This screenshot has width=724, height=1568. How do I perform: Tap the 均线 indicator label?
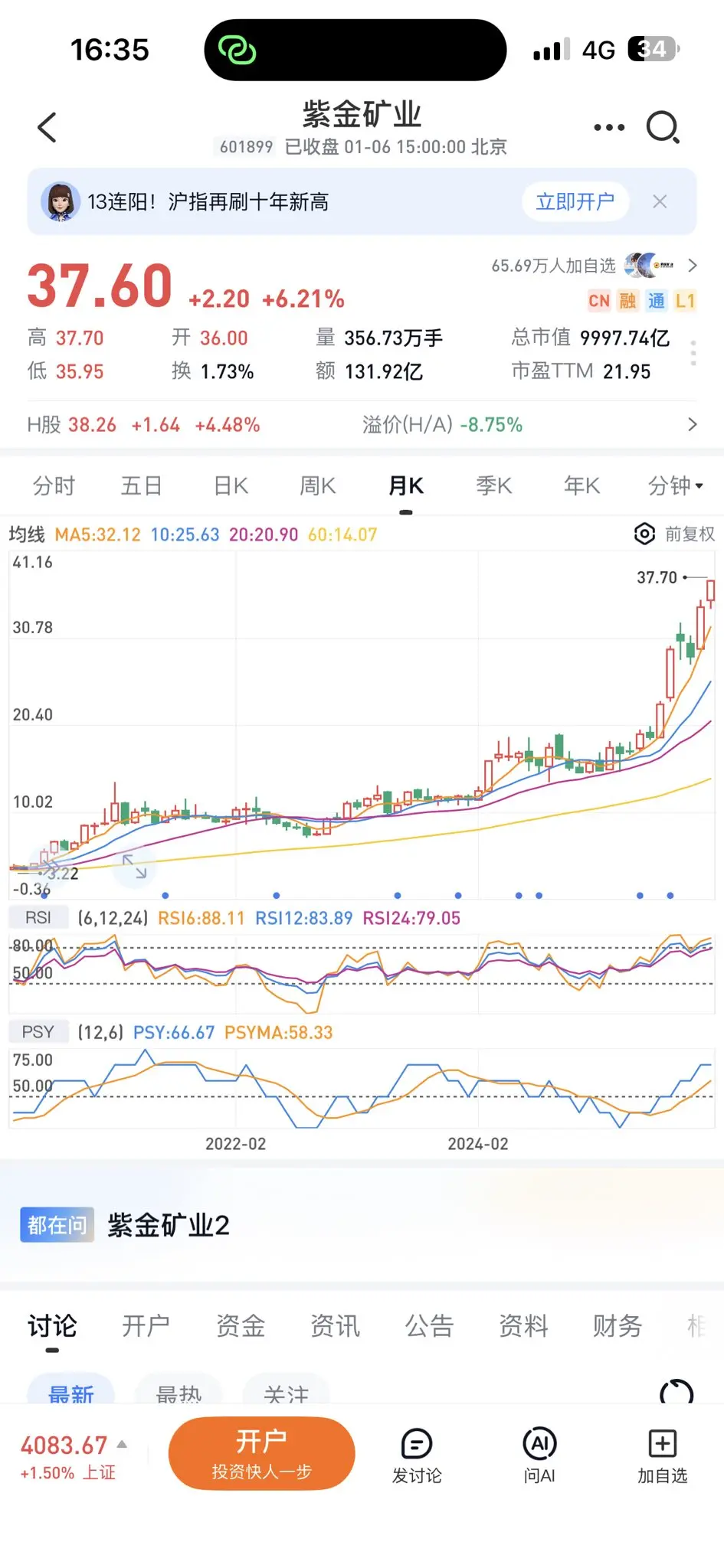27,534
